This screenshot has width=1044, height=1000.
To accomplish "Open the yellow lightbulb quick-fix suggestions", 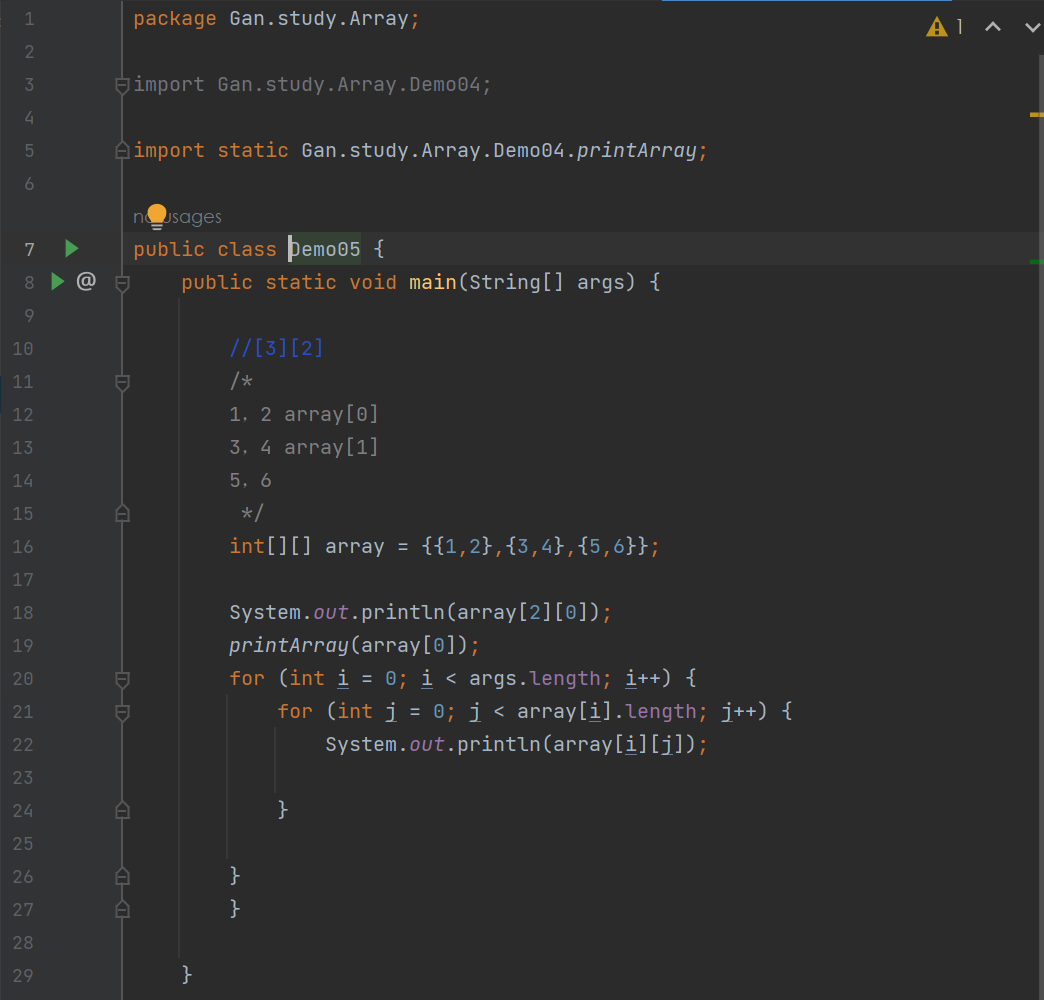I will [x=157, y=216].
